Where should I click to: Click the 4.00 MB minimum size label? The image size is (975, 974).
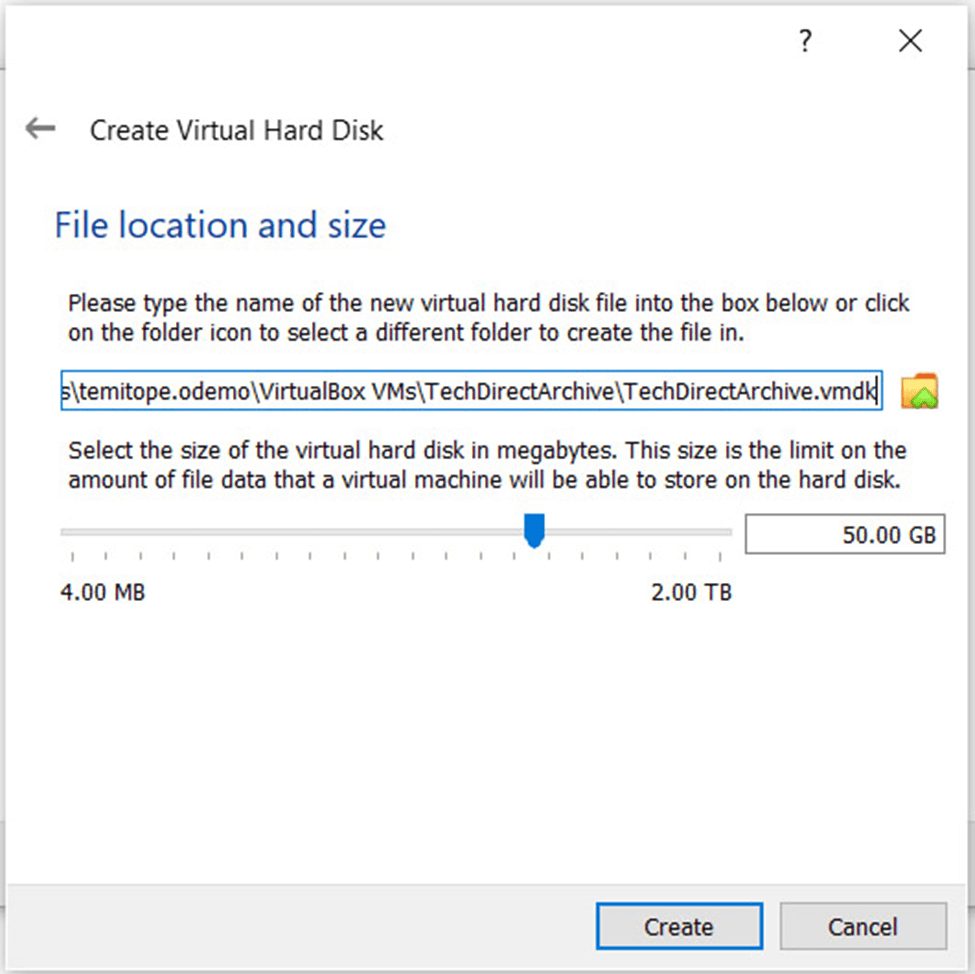pyautogui.click(x=103, y=591)
